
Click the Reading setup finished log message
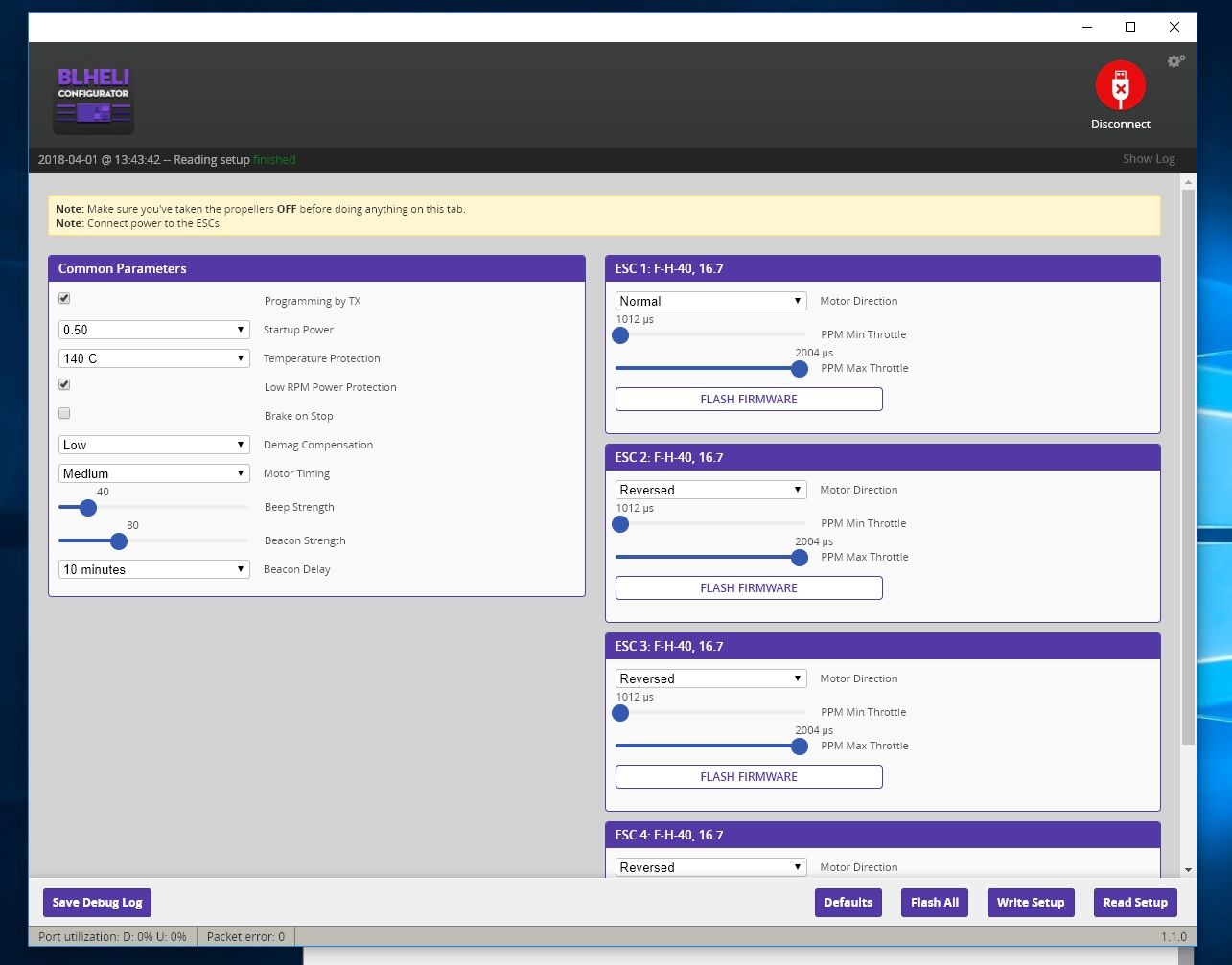(x=167, y=160)
